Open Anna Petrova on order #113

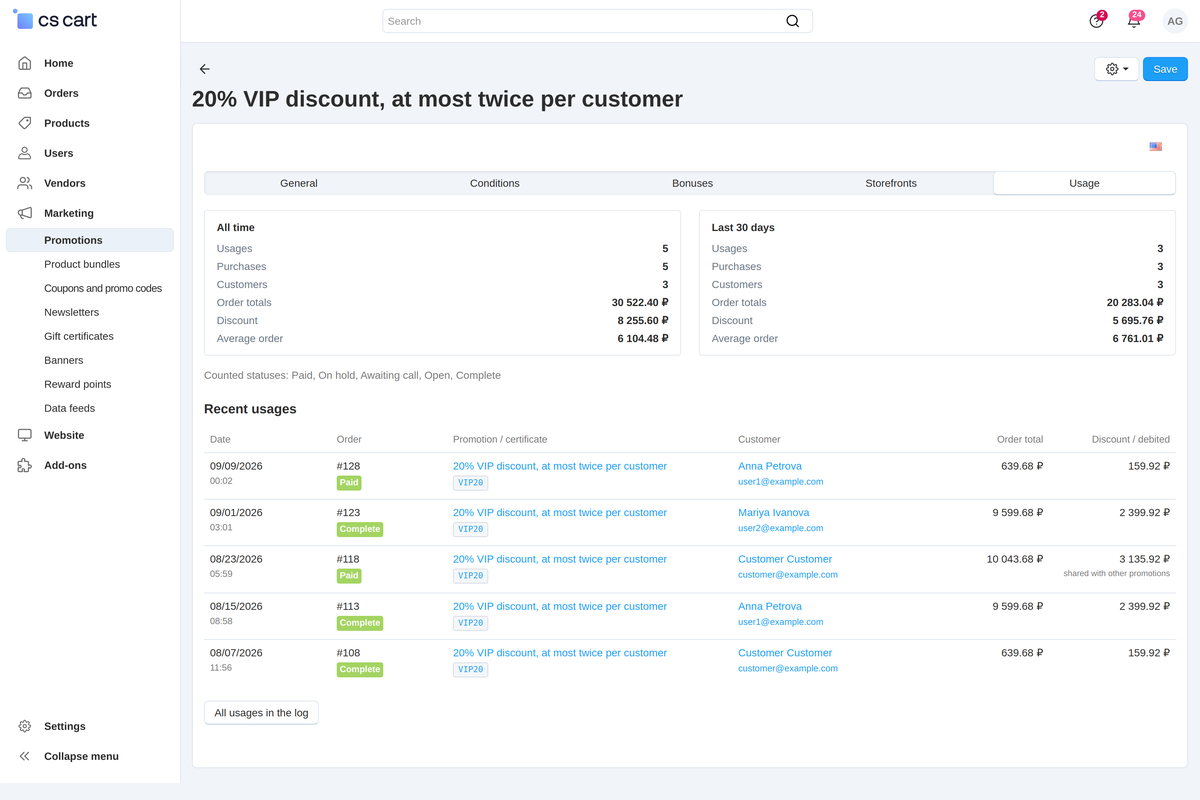pyautogui.click(x=770, y=607)
